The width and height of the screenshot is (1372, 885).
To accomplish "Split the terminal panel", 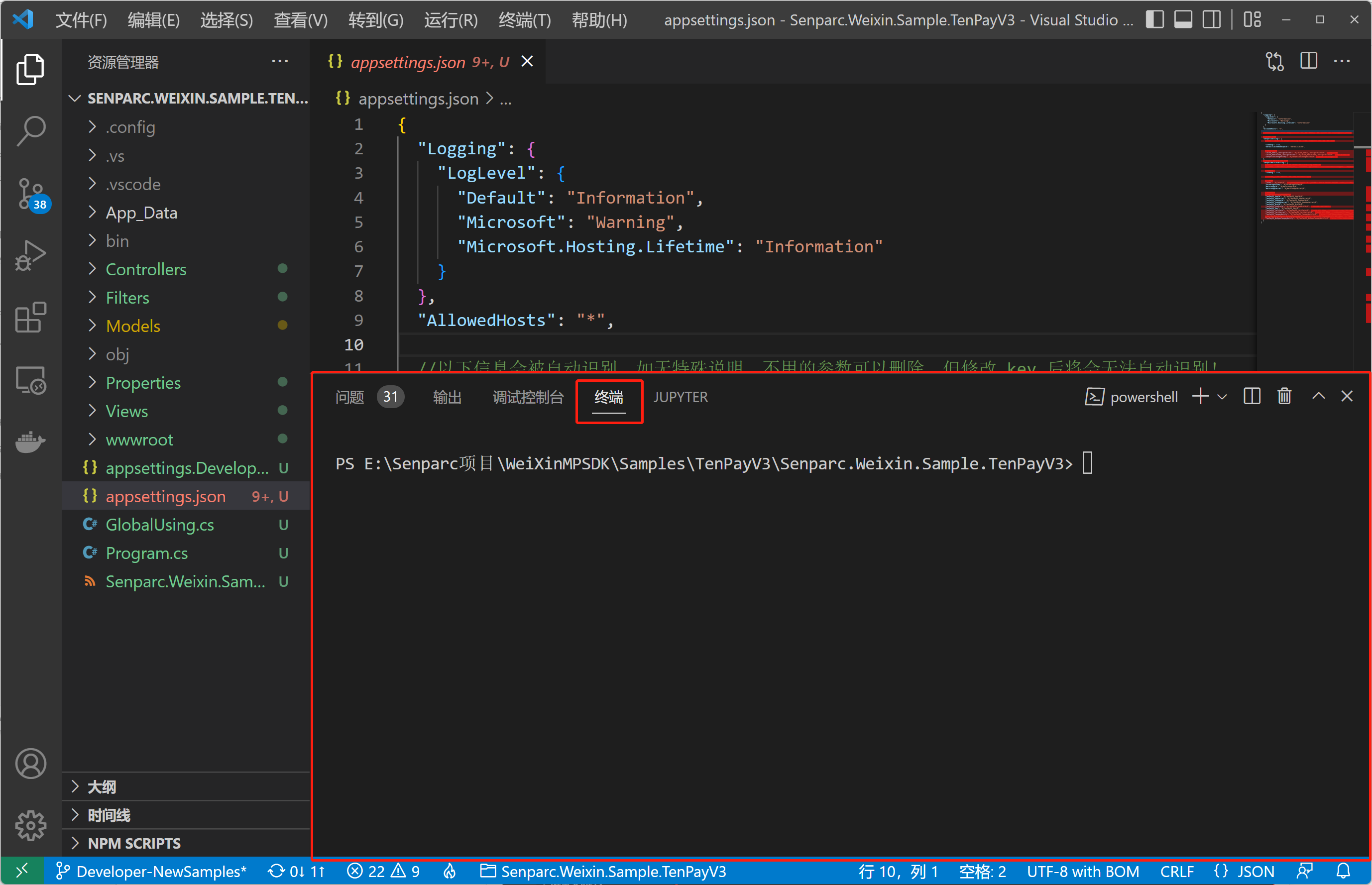I will [1252, 397].
